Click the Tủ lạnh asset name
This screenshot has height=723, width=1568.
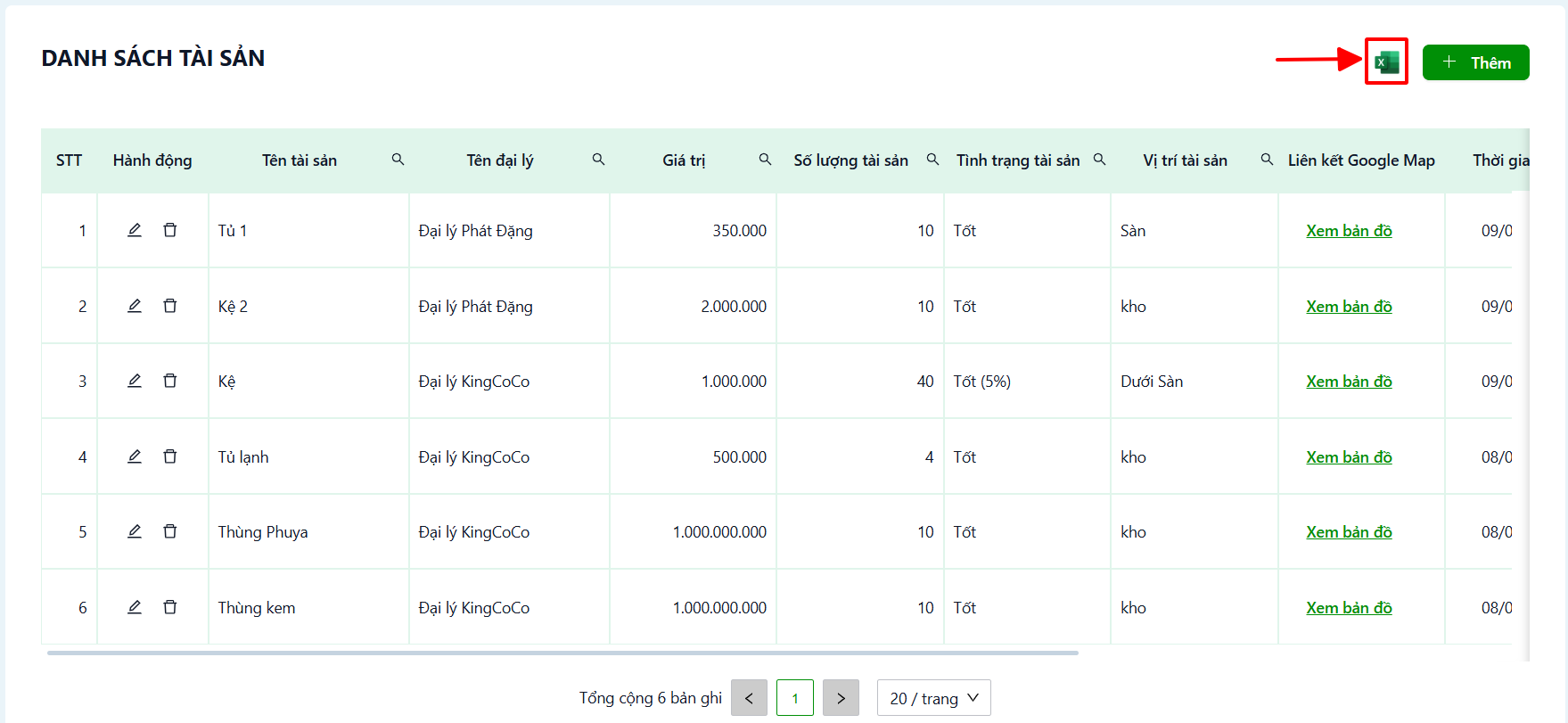pos(243,457)
